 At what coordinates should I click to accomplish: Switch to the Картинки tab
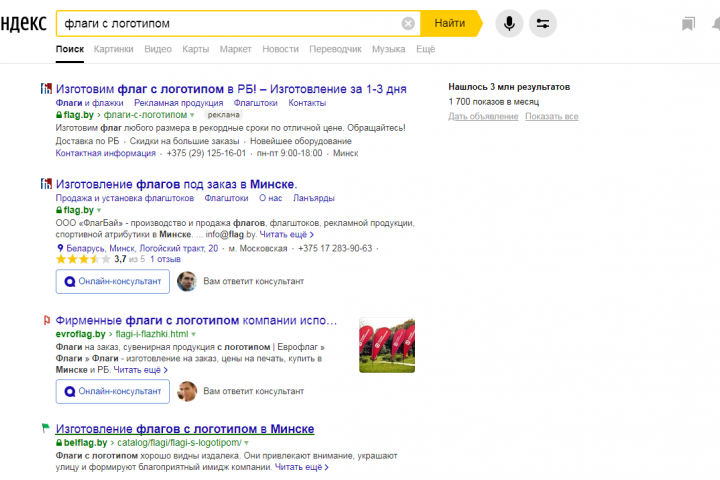click(x=113, y=49)
